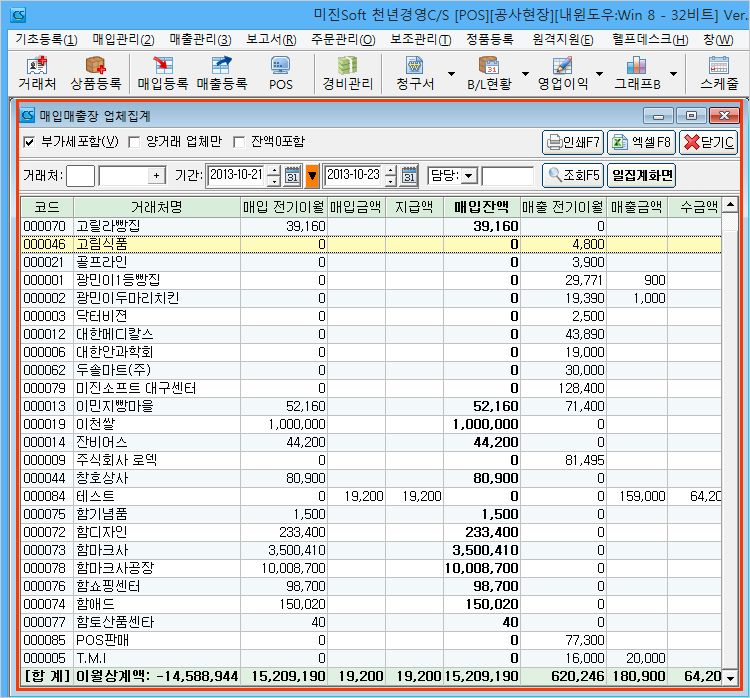Open 청구서 toolbar icon

tap(415, 73)
